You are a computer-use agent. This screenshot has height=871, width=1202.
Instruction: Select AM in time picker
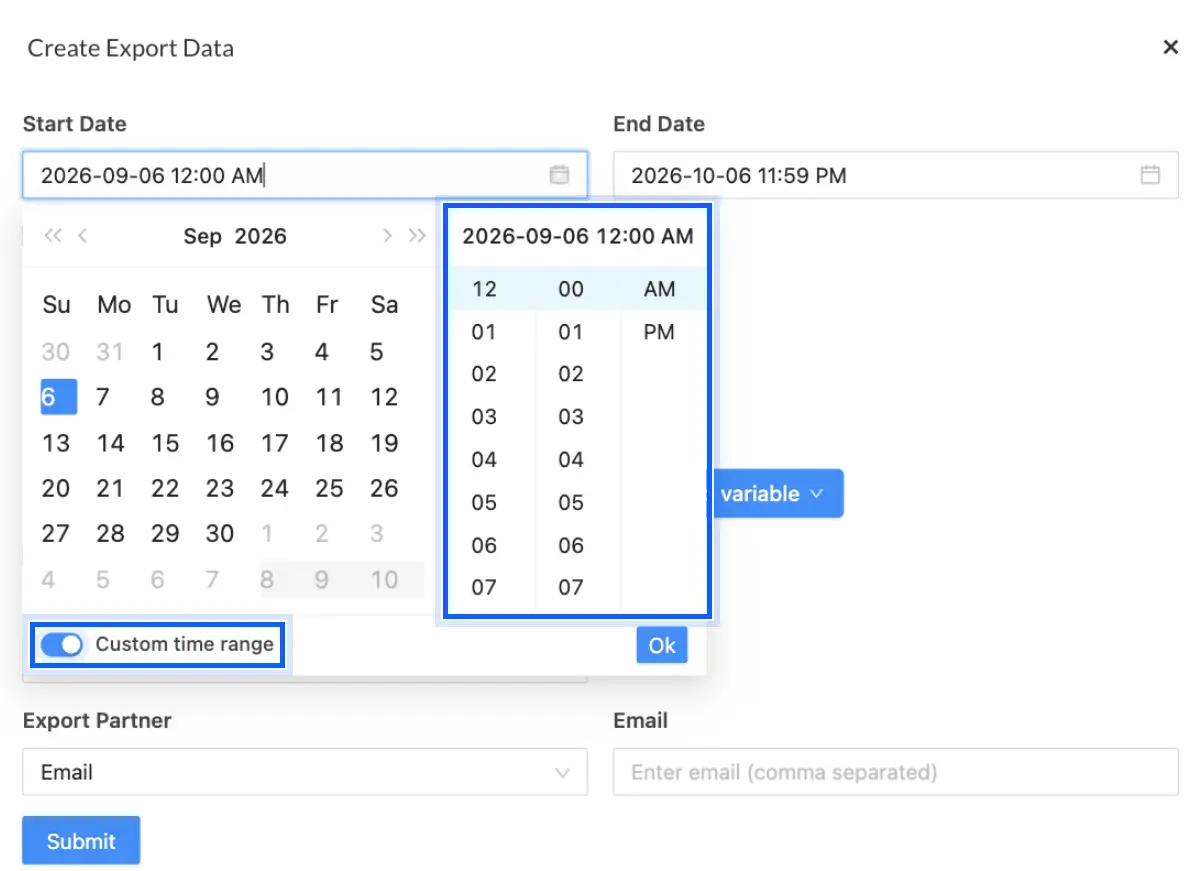(660, 289)
